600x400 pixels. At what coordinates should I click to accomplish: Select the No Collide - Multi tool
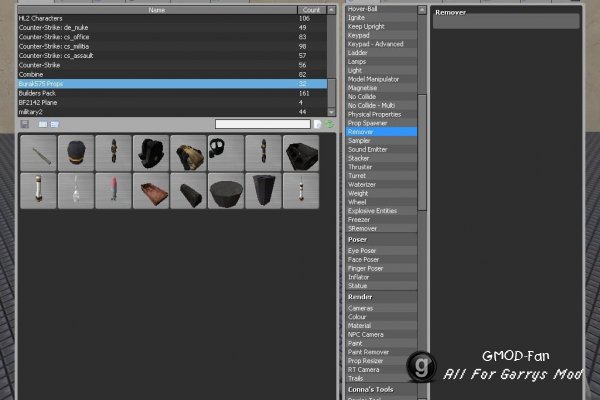tap(381, 106)
